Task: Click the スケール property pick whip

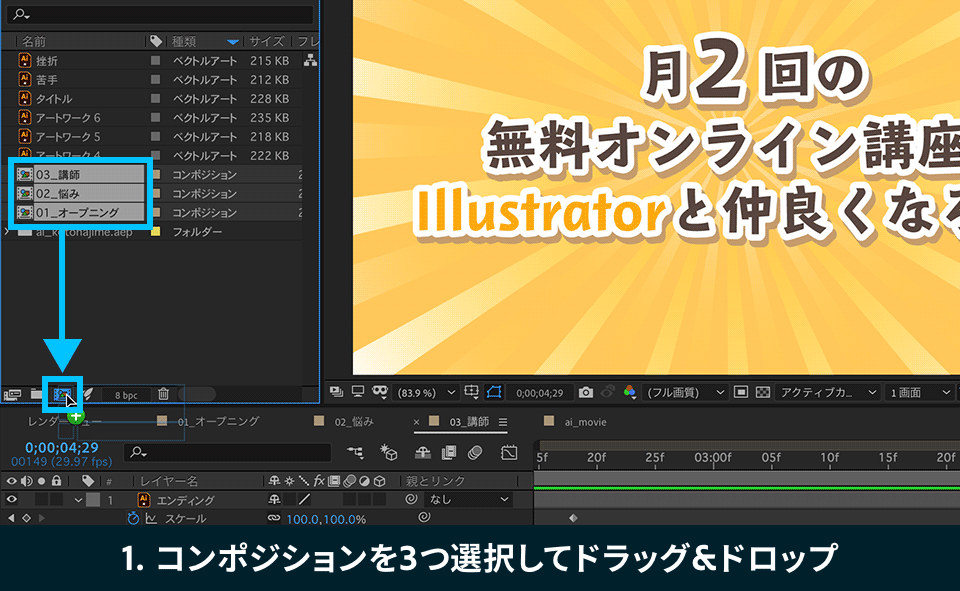Action: 424,518
